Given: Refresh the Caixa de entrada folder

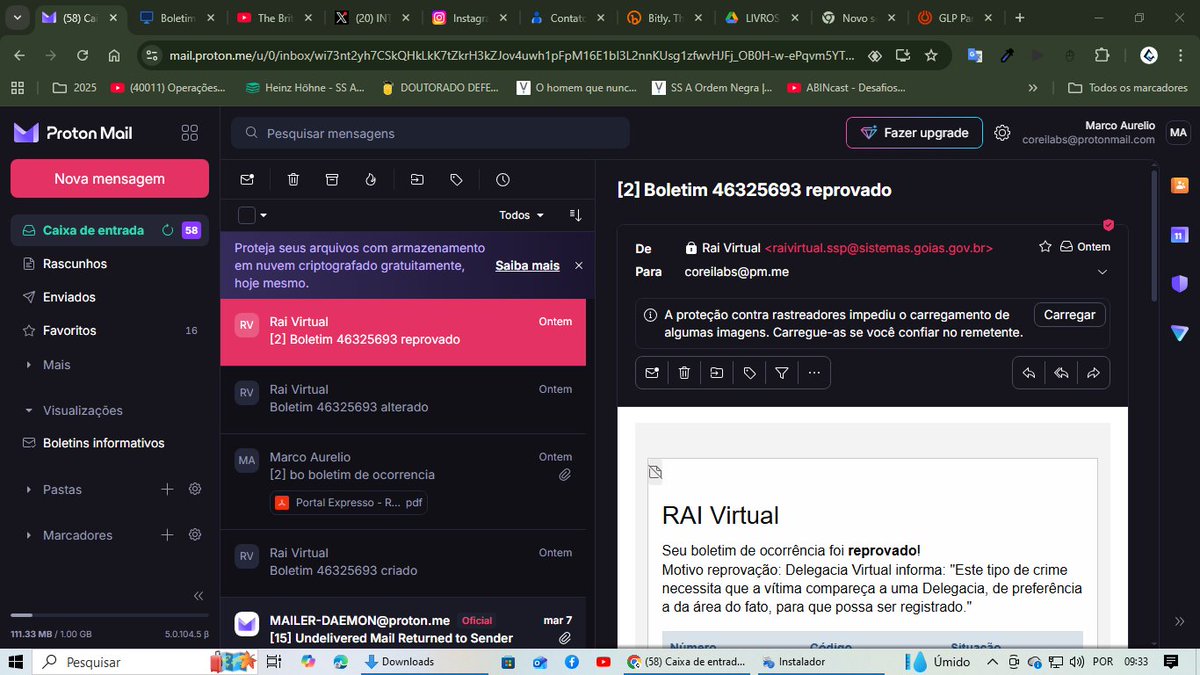Looking at the screenshot, I should tap(168, 230).
